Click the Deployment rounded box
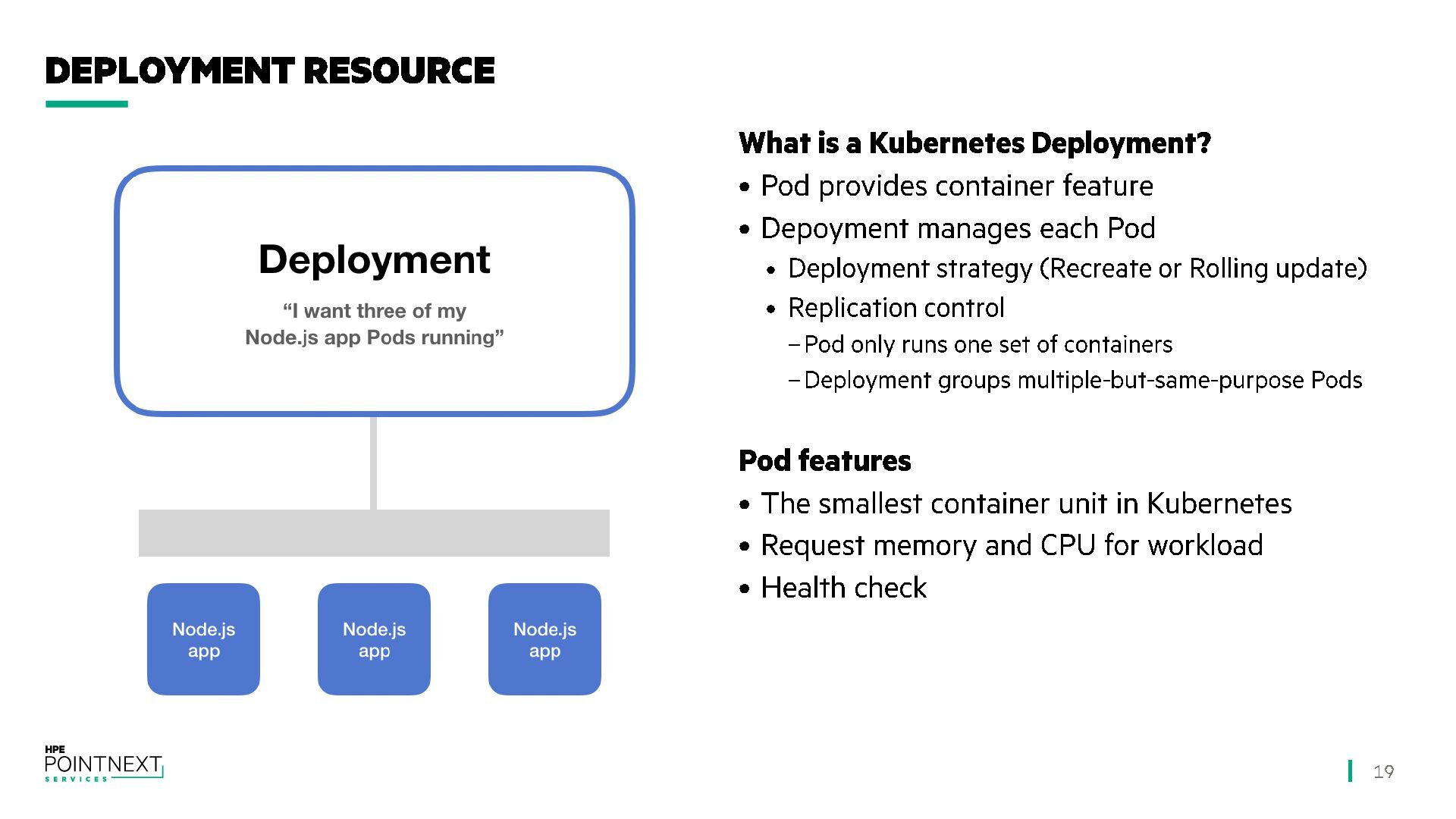Viewport: 1456px width, 819px height. [x=374, y=290]
